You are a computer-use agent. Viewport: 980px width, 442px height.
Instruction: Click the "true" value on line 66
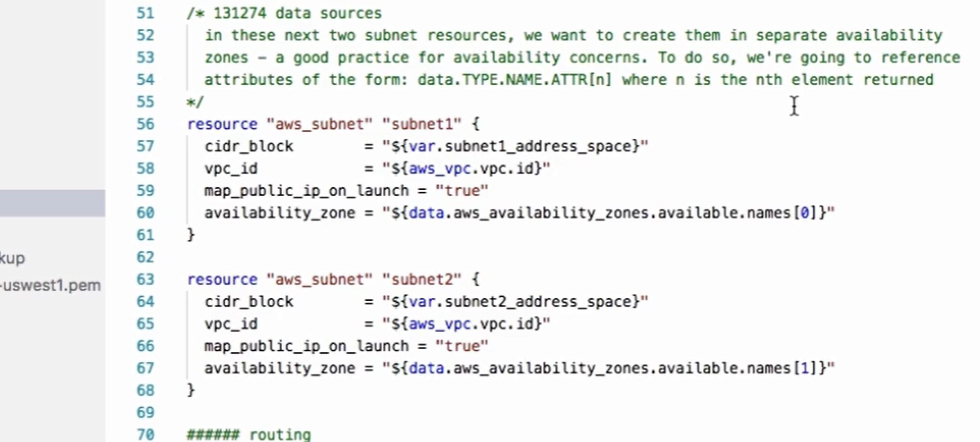click(462, 346)
